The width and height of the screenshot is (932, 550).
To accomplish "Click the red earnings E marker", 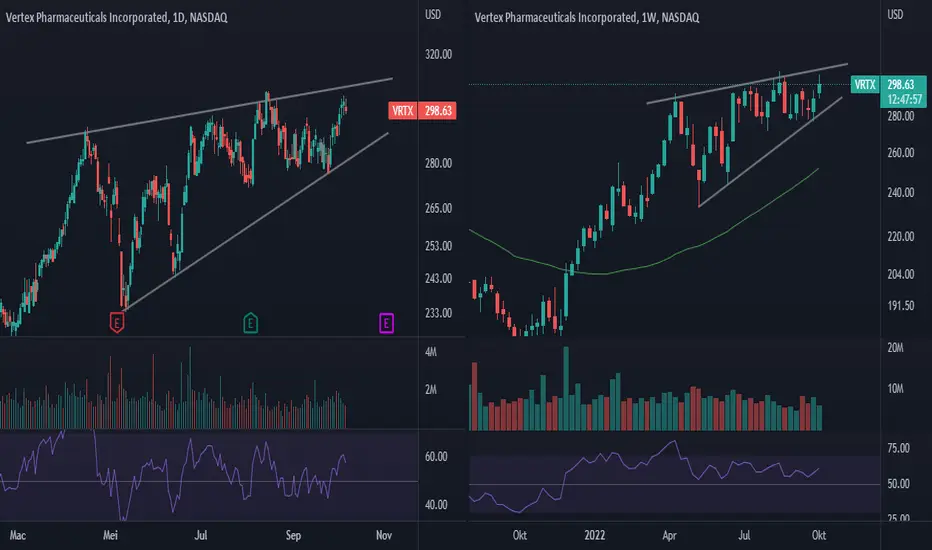I will coord(117,323).
